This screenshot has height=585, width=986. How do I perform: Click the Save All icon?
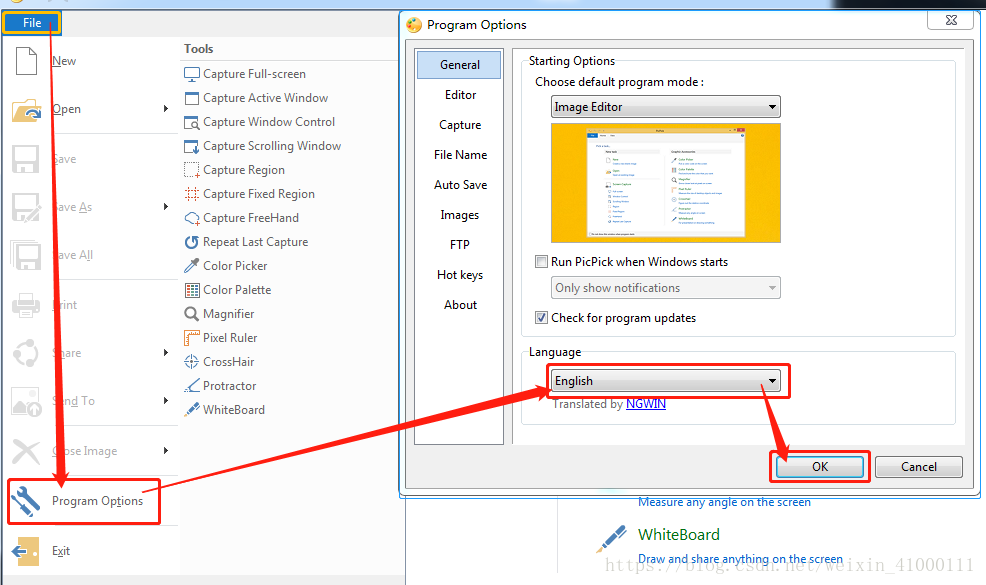(x=26, y=255)
